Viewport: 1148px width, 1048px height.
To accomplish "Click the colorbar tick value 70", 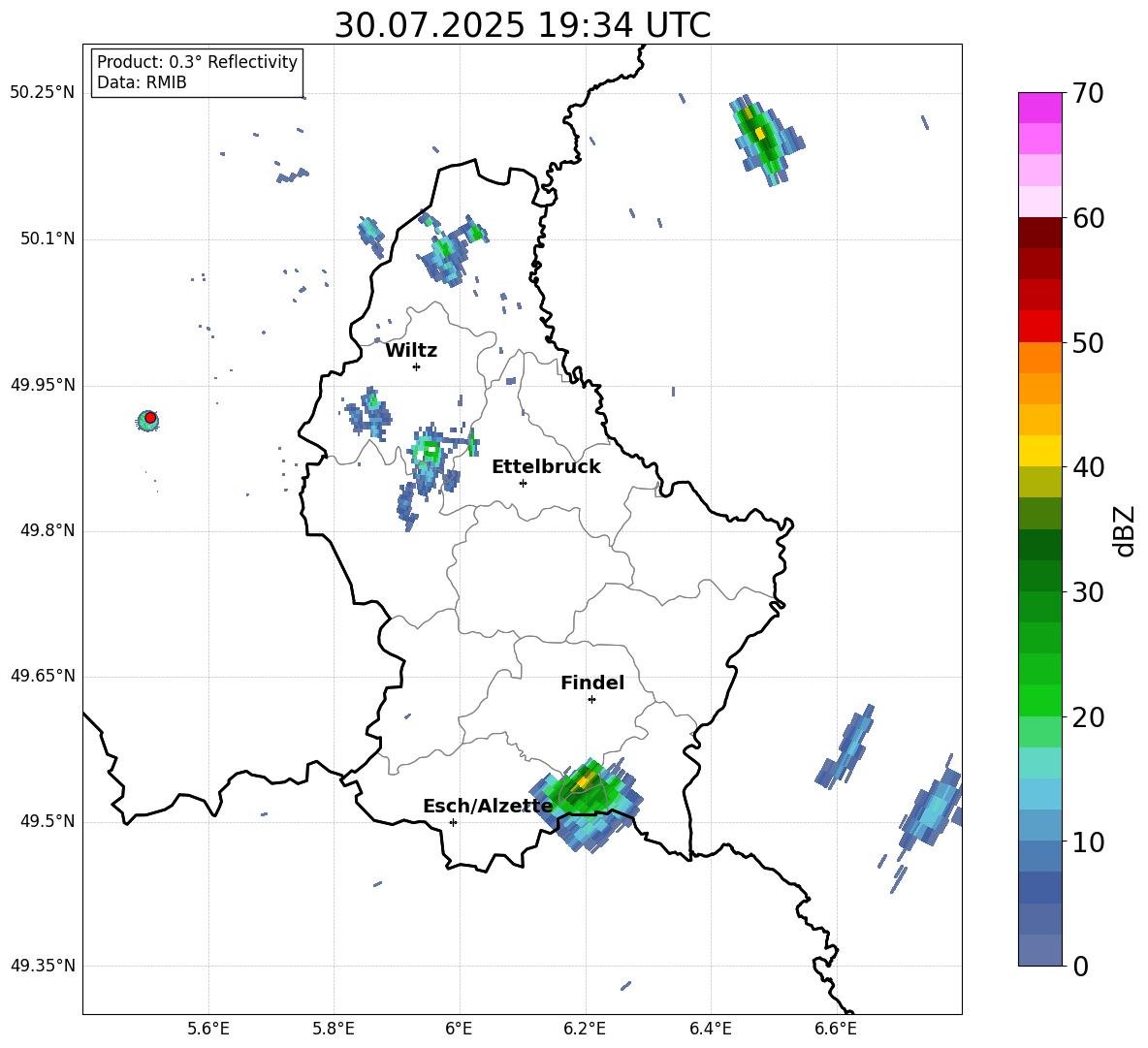I will pyautogui.click(x=1087, y=94).
